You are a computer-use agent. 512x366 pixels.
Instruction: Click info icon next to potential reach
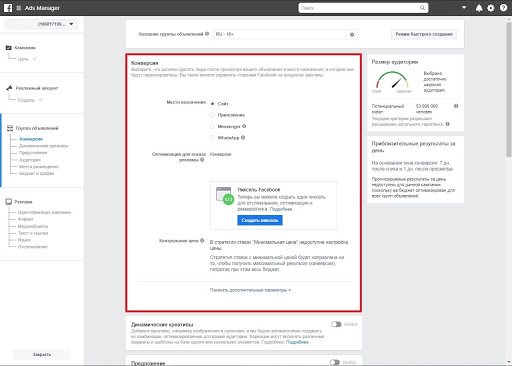tap(456, 106)
